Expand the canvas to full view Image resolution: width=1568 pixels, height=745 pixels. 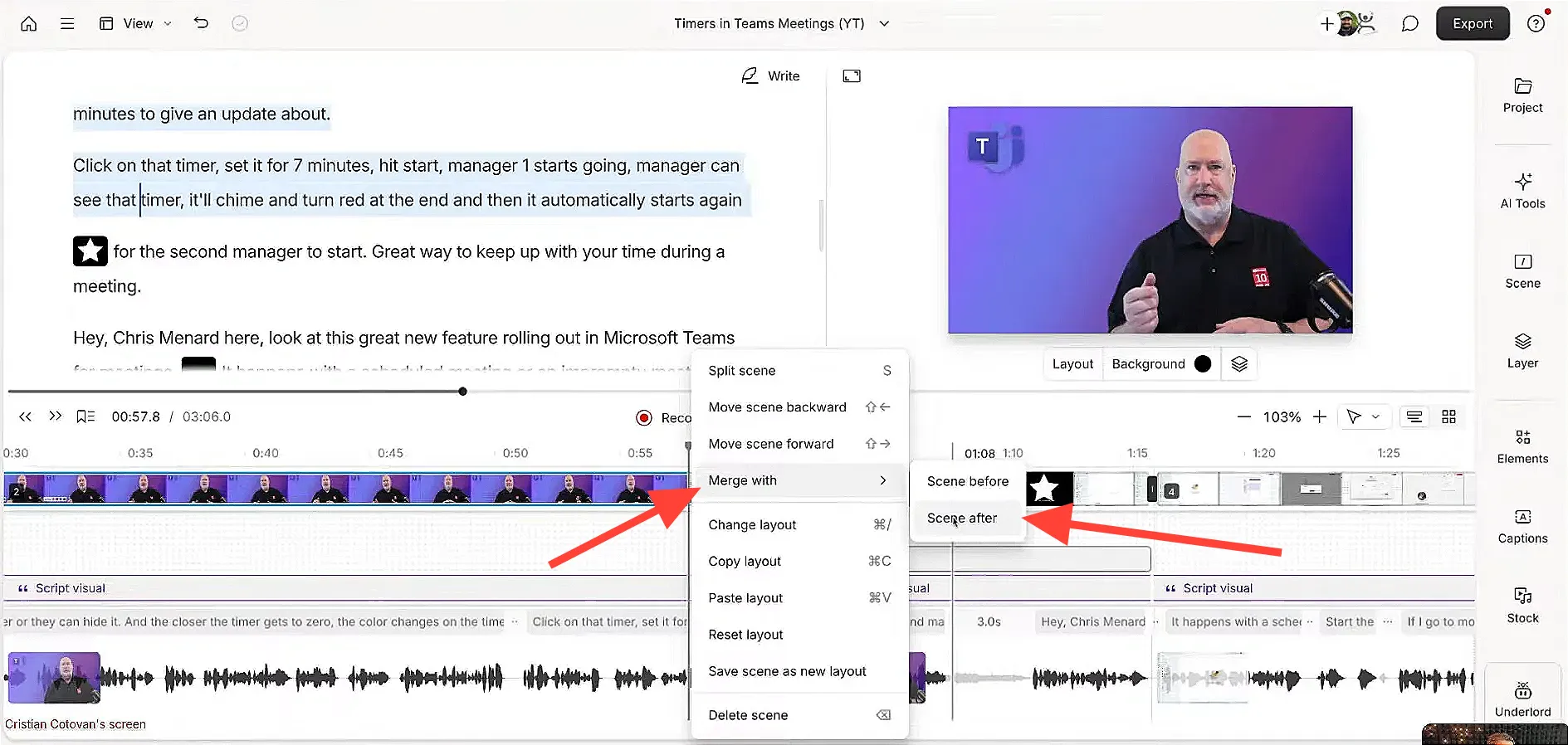[852, 76]
